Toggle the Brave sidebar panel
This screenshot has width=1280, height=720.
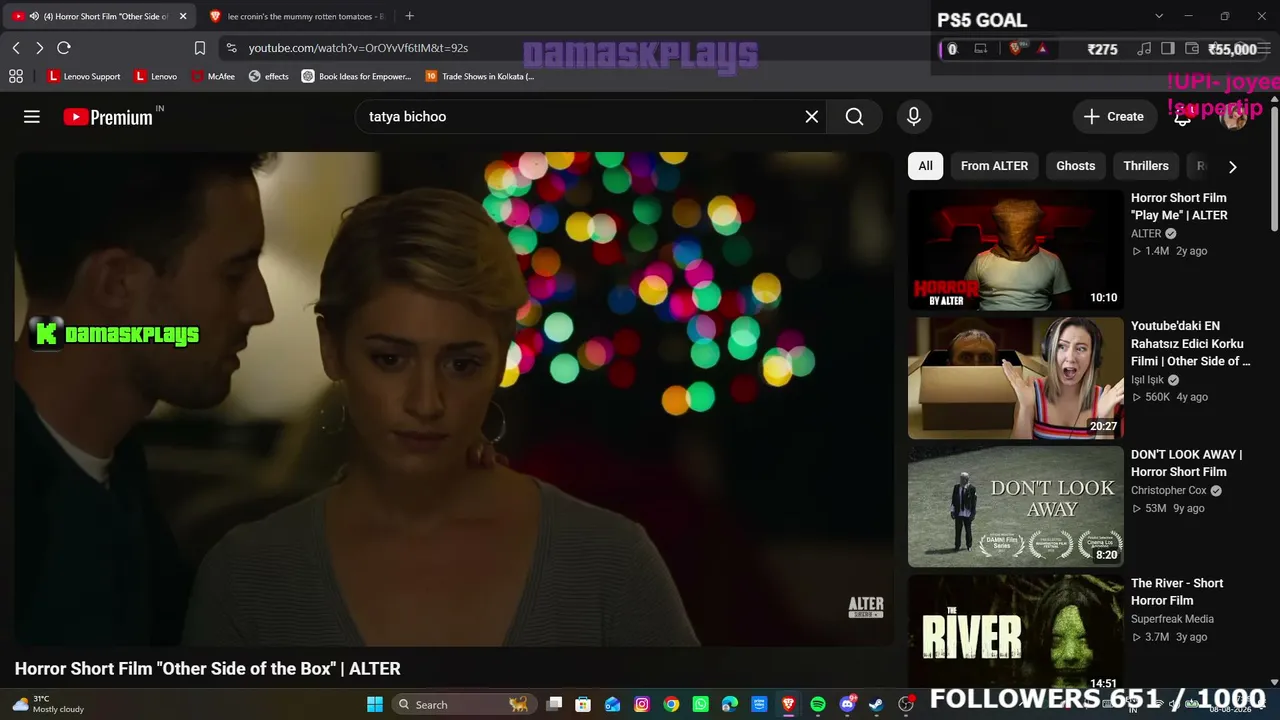[1168, 48]
